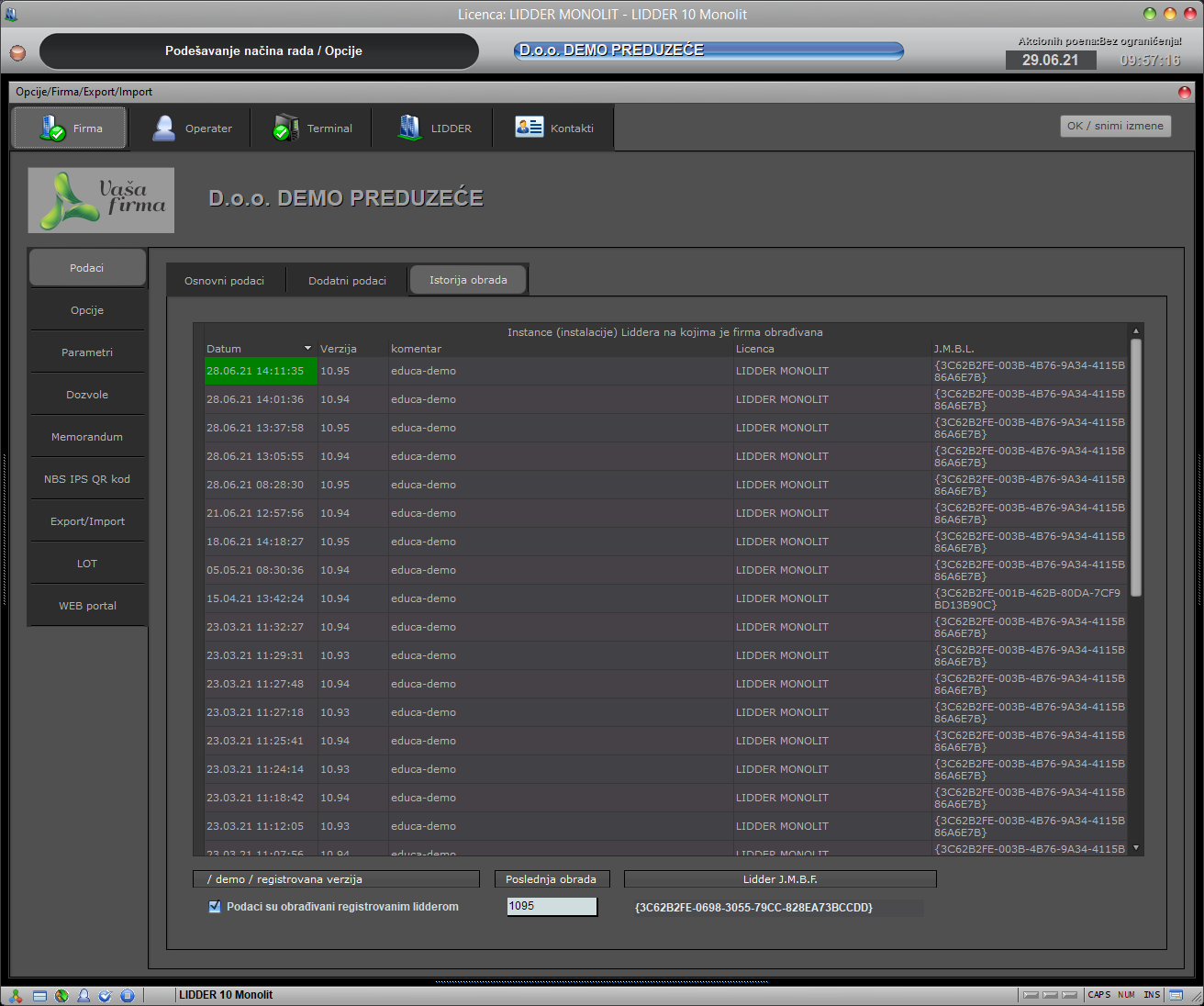Switch to the Dodatni podaci tab

pos(347,281)
